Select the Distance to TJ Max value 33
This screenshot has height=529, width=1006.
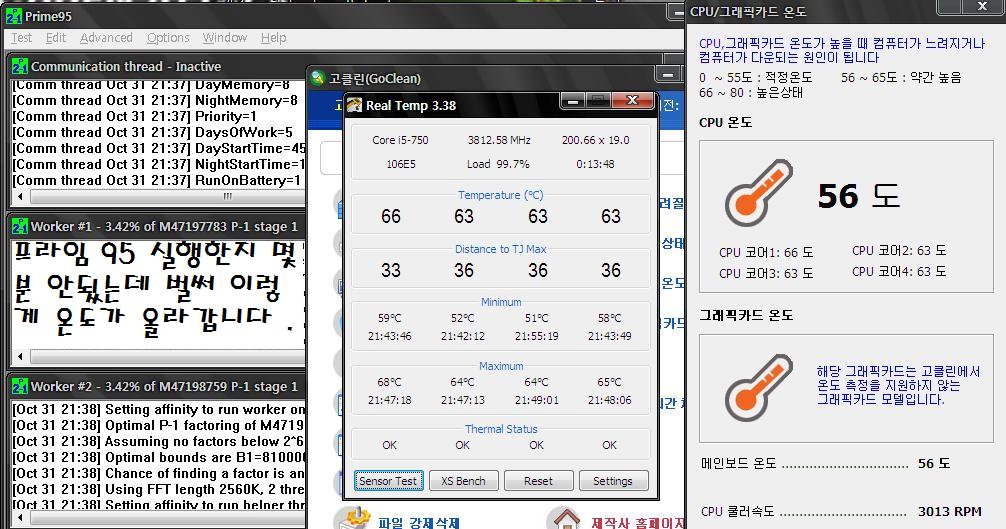pyautogui.click(x=391, y=271)
